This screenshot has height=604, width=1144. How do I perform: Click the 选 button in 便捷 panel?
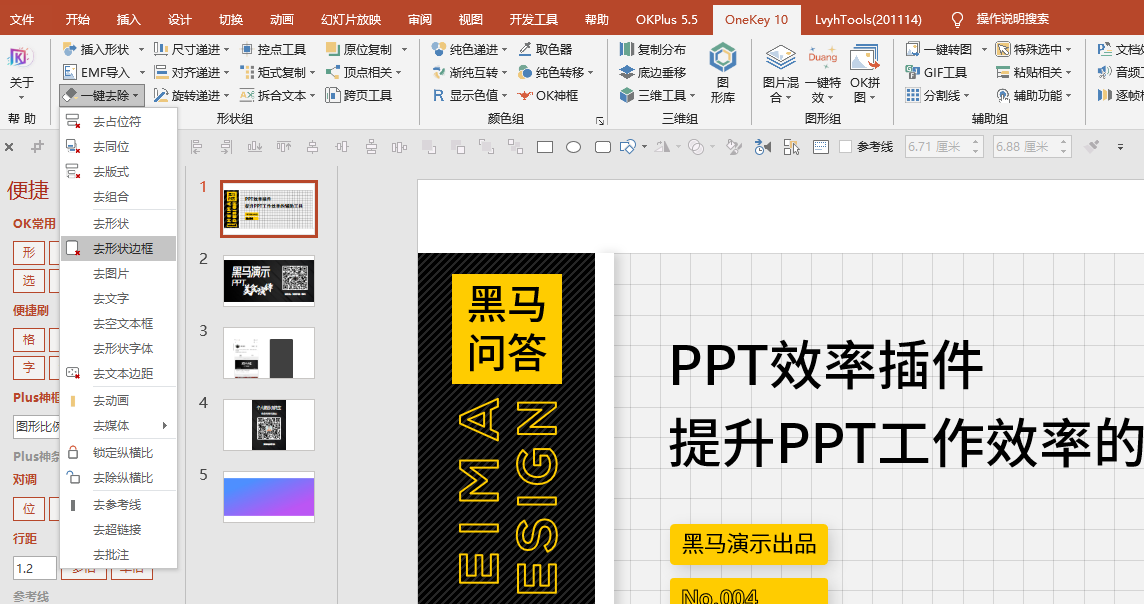coord(28,281)
